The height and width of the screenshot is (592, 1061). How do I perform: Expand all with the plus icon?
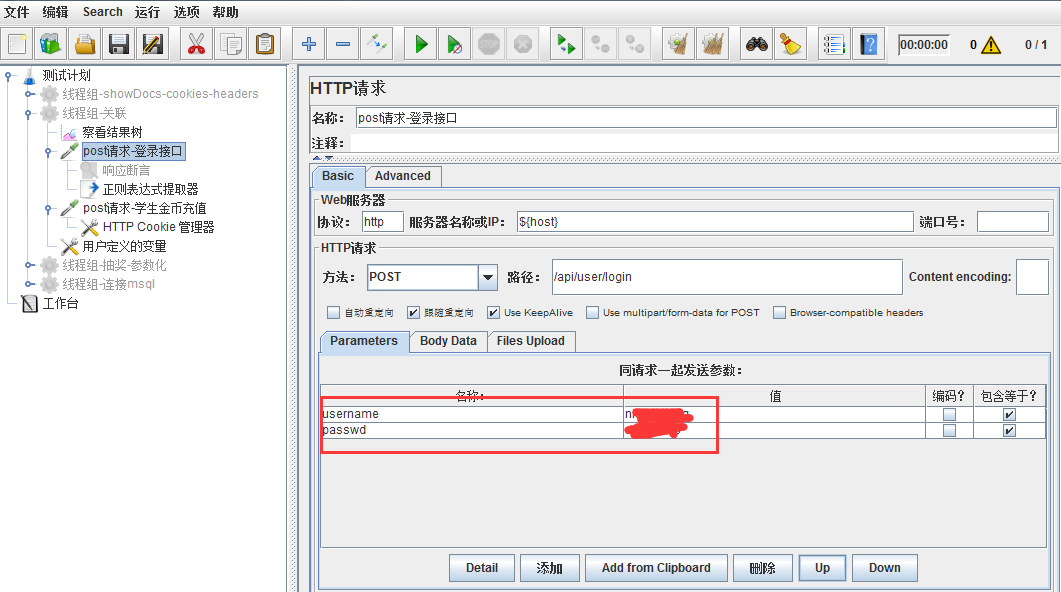click(x=309, y=45)
